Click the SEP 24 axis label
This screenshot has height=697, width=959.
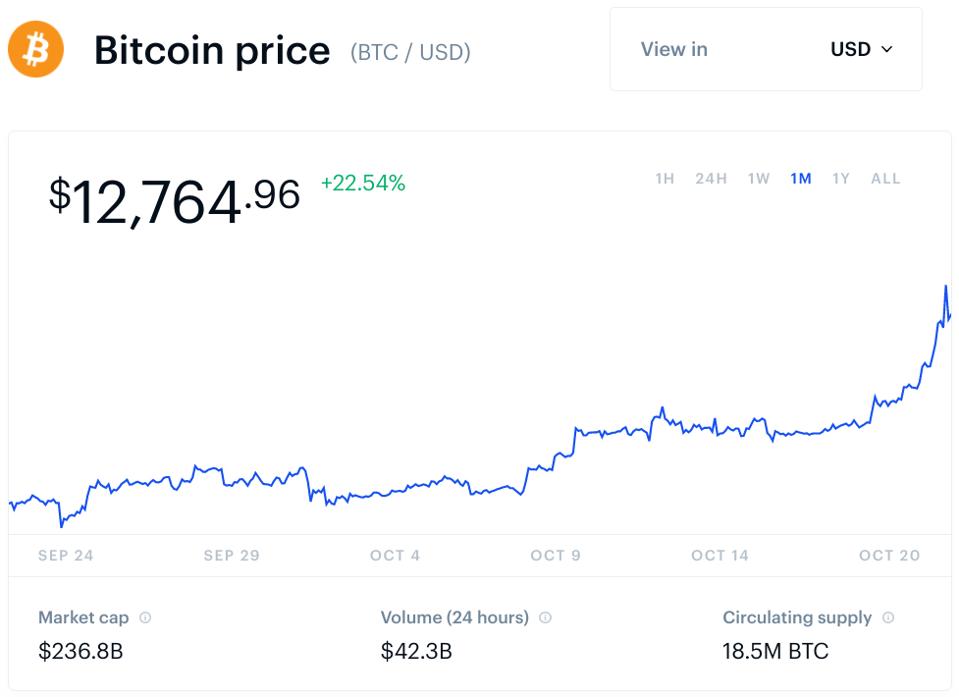(x=65, y=555)
